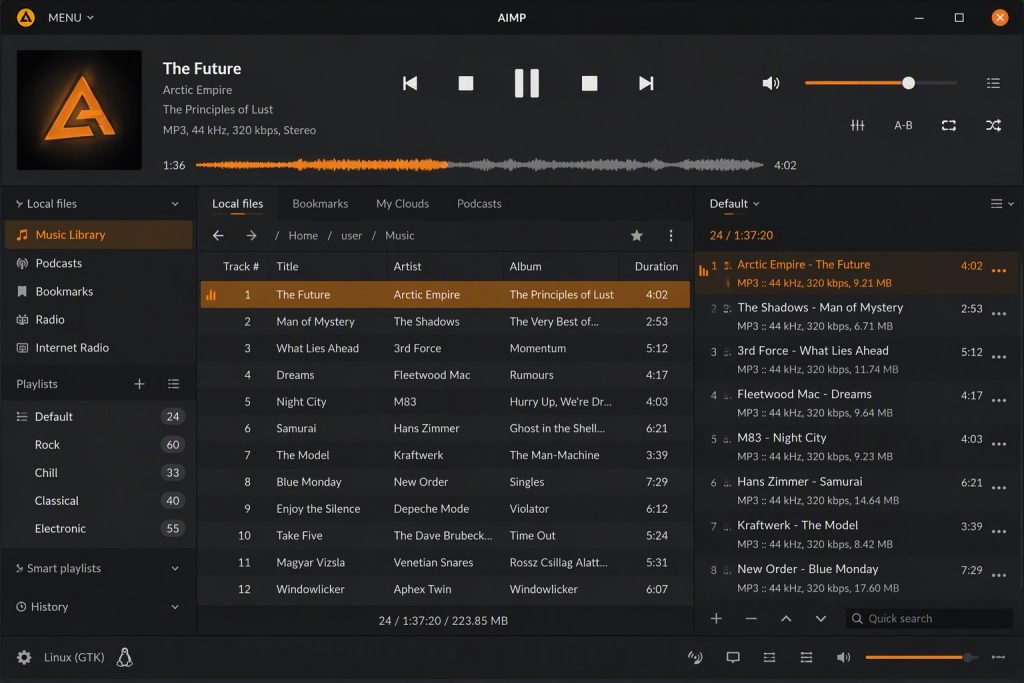Image resolution: width=1024 pixels, height=683 pixels.
Task: Select the Blue Monday track row
Action: tap(445, 482)
